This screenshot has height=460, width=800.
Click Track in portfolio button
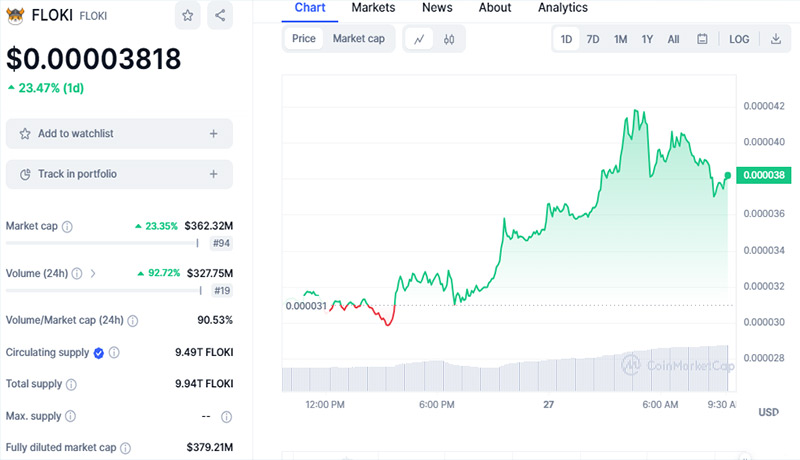(x=119, y=174)
